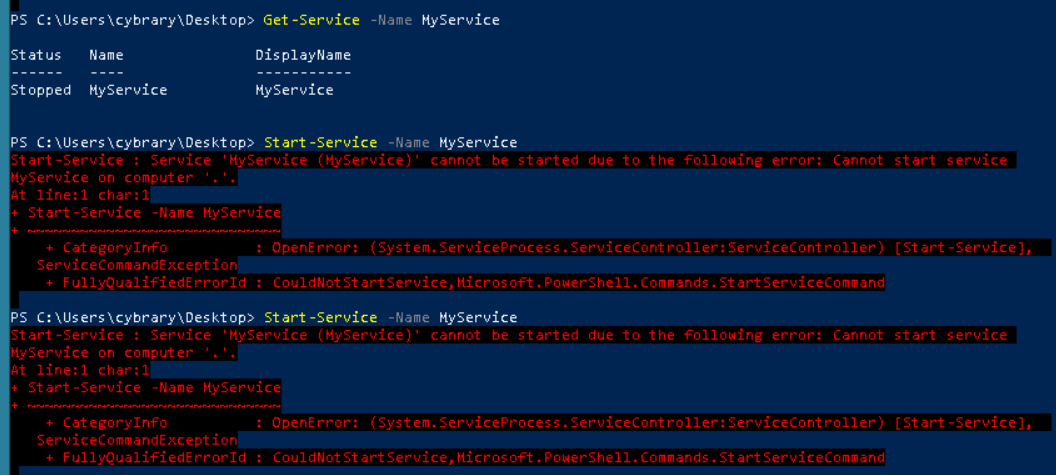The image size is (1056, 475).
Task: Click the first ServiceCommandException text
Action: 137,265
